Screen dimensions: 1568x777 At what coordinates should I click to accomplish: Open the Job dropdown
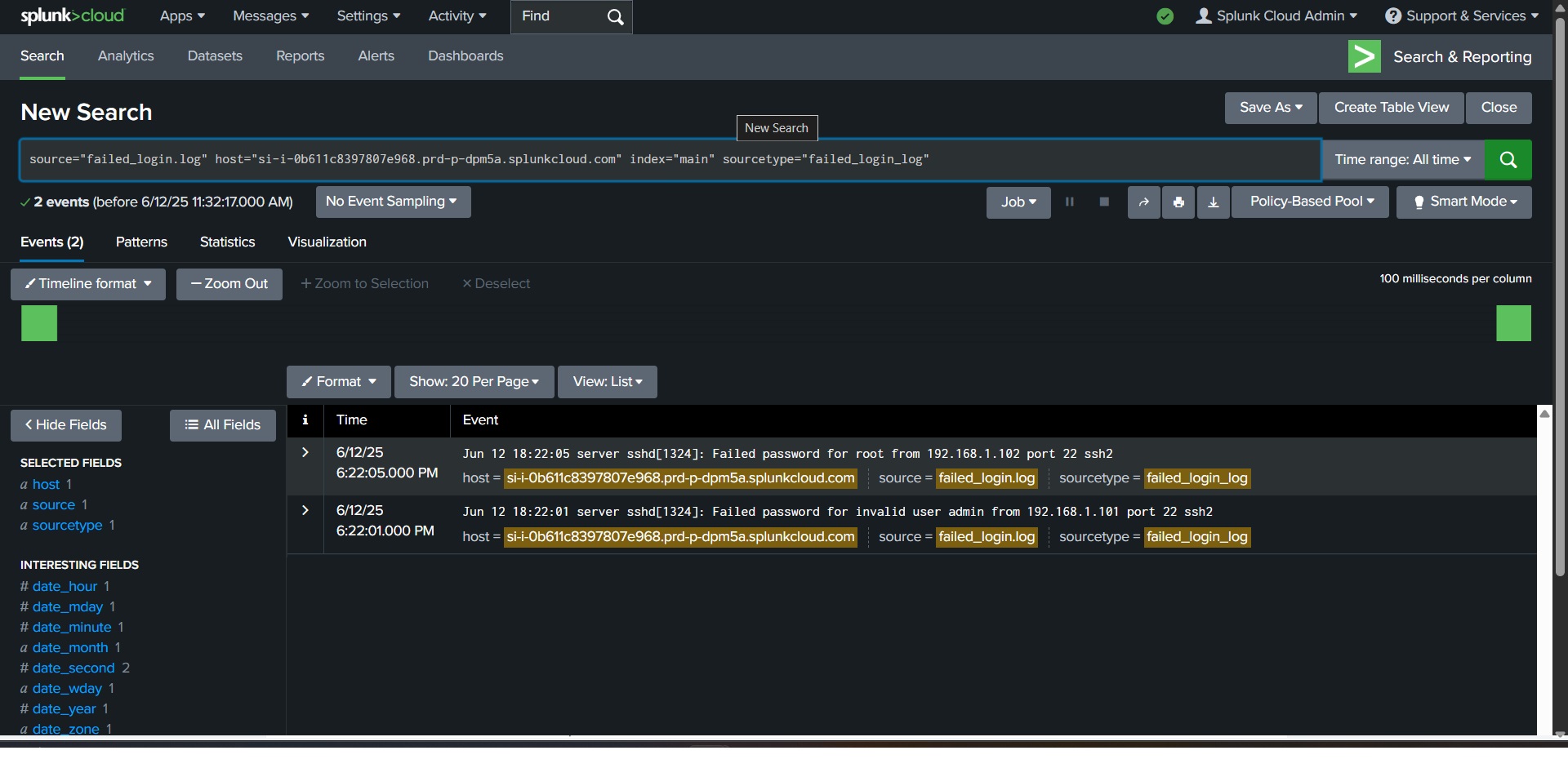click(1018, 202)
